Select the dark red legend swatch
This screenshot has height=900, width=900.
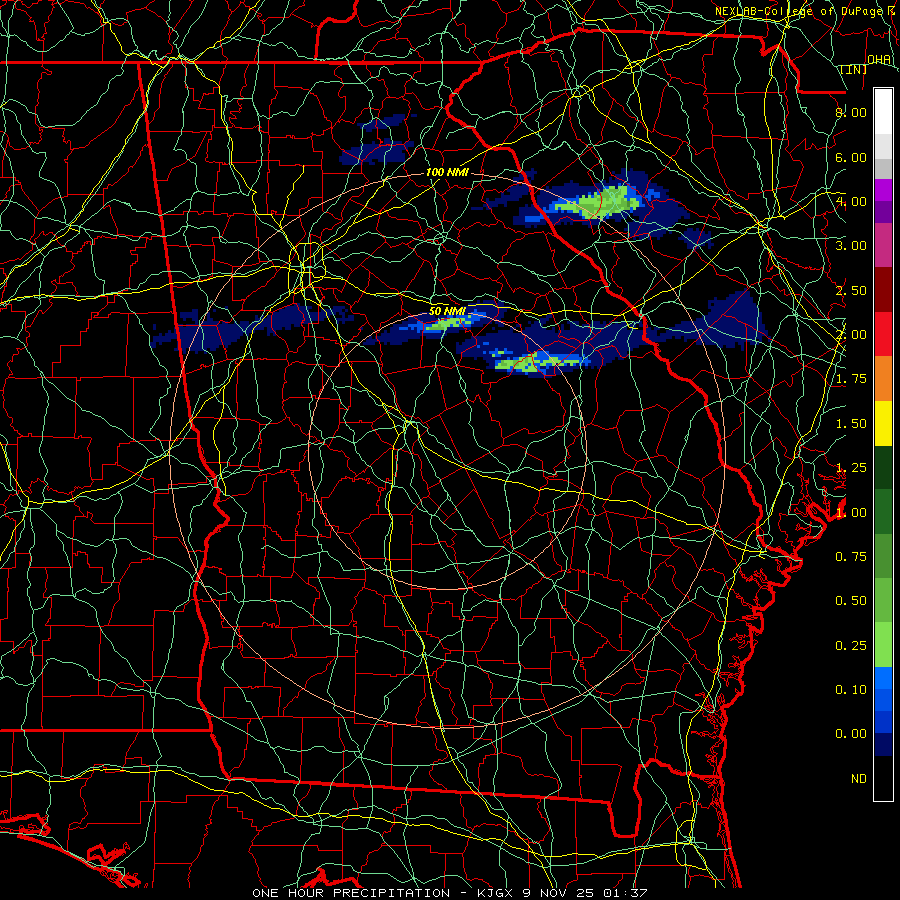coord(883,290)
